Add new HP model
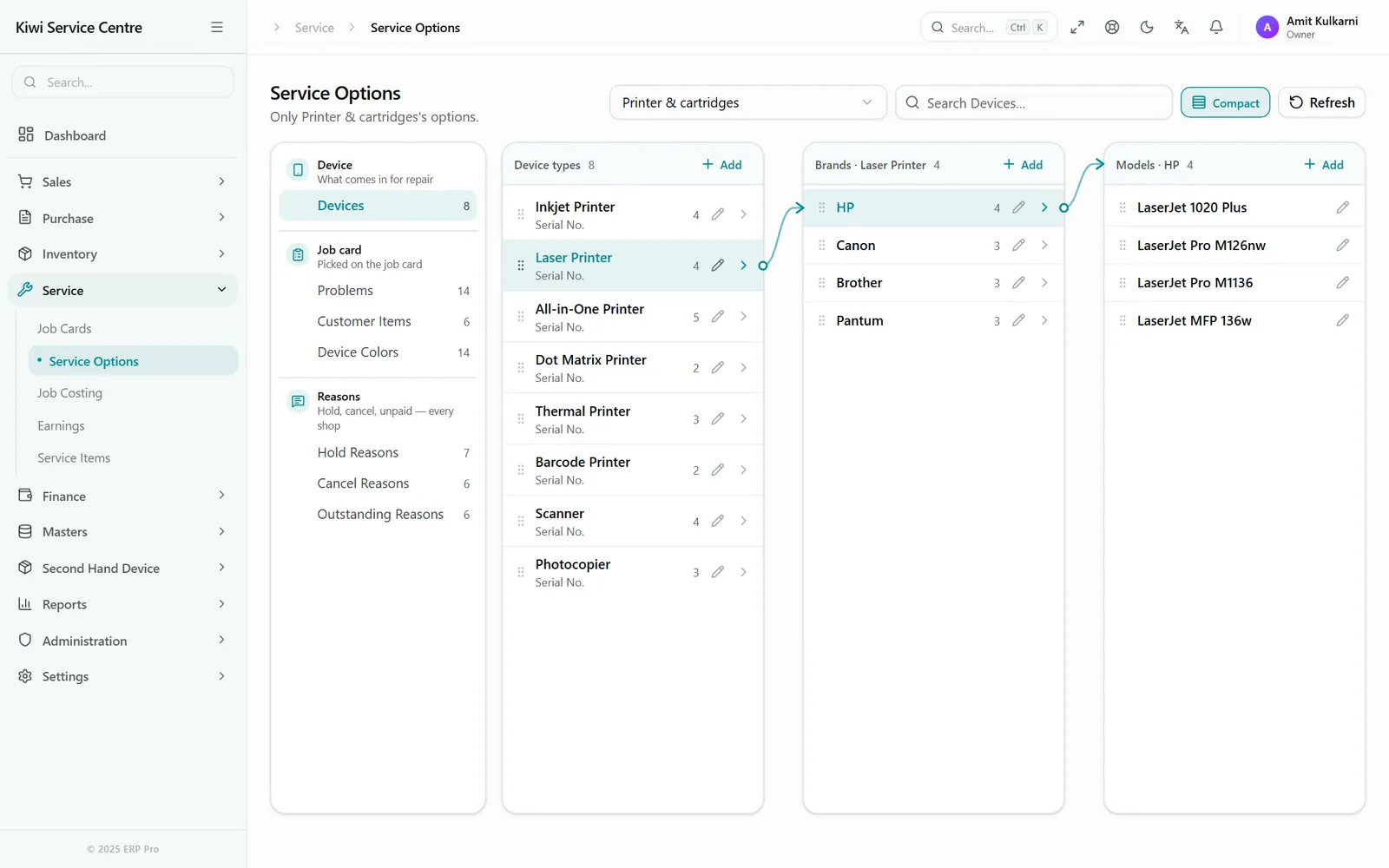The width and height of the screenshot is (1389, 868). coord(1325,165)
